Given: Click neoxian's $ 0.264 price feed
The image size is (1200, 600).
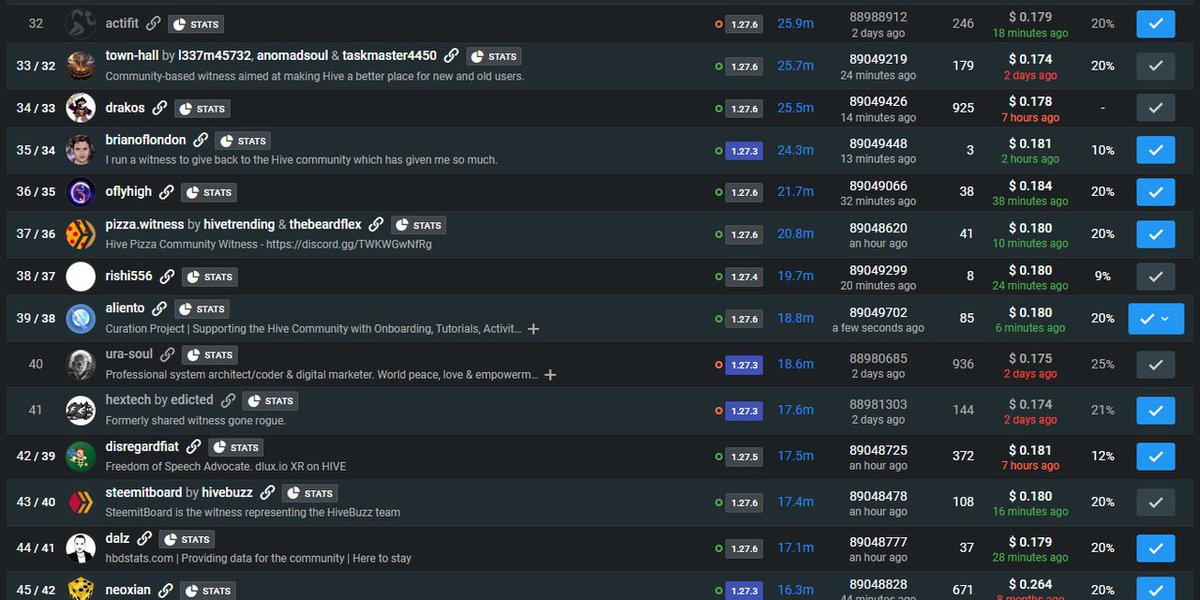Looking at the screenshot, I should pyautogui.click(x=1030, y=584).
